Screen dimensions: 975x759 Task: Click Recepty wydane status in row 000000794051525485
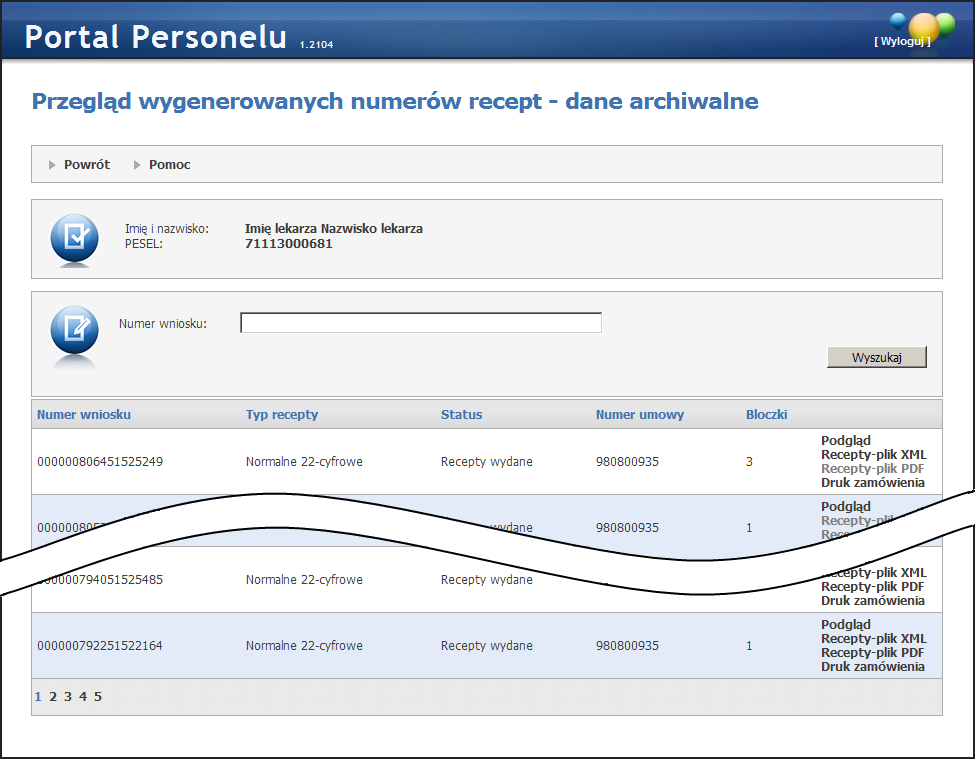(487, 580)
